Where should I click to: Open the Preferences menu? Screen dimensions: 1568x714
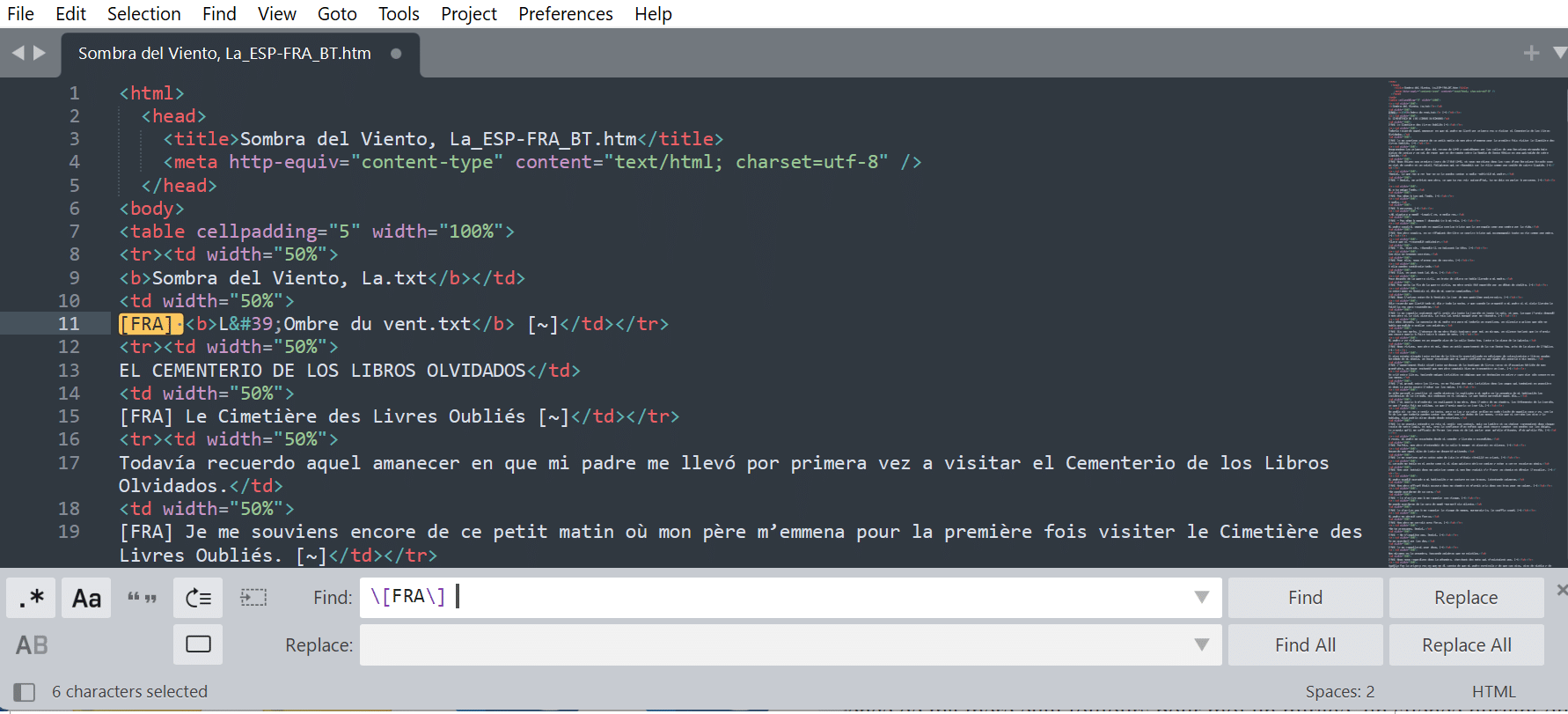566,14
